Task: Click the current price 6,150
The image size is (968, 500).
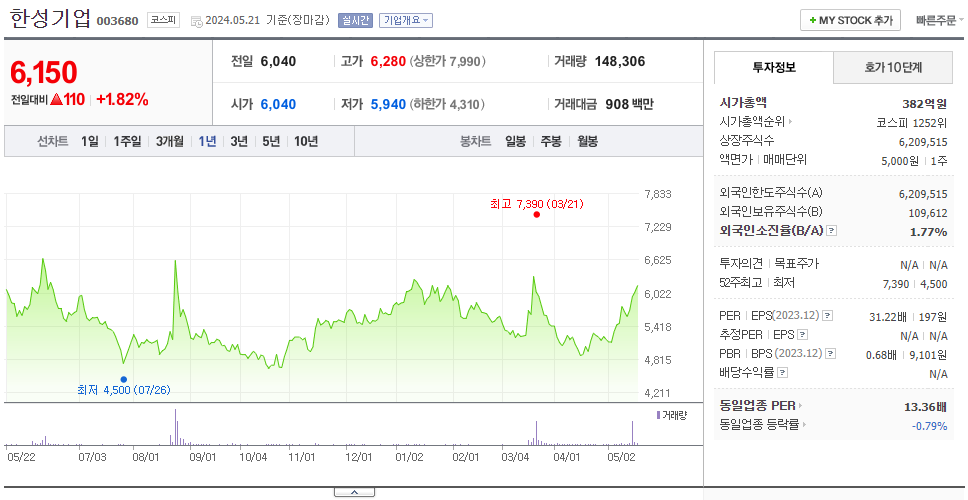Action: pos(44,72)
